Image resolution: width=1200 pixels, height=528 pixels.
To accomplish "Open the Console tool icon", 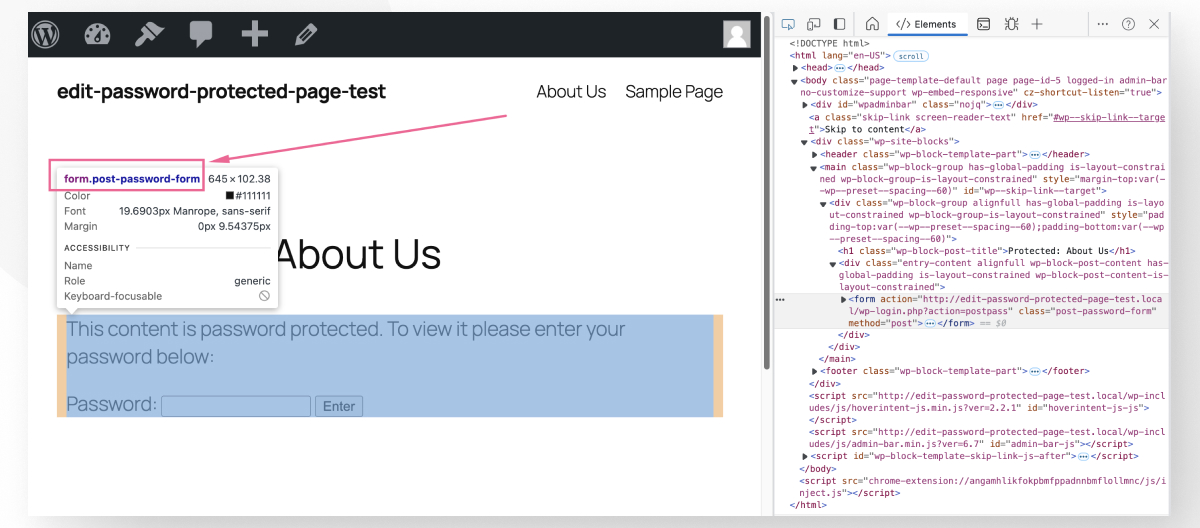I will [984, 24].
